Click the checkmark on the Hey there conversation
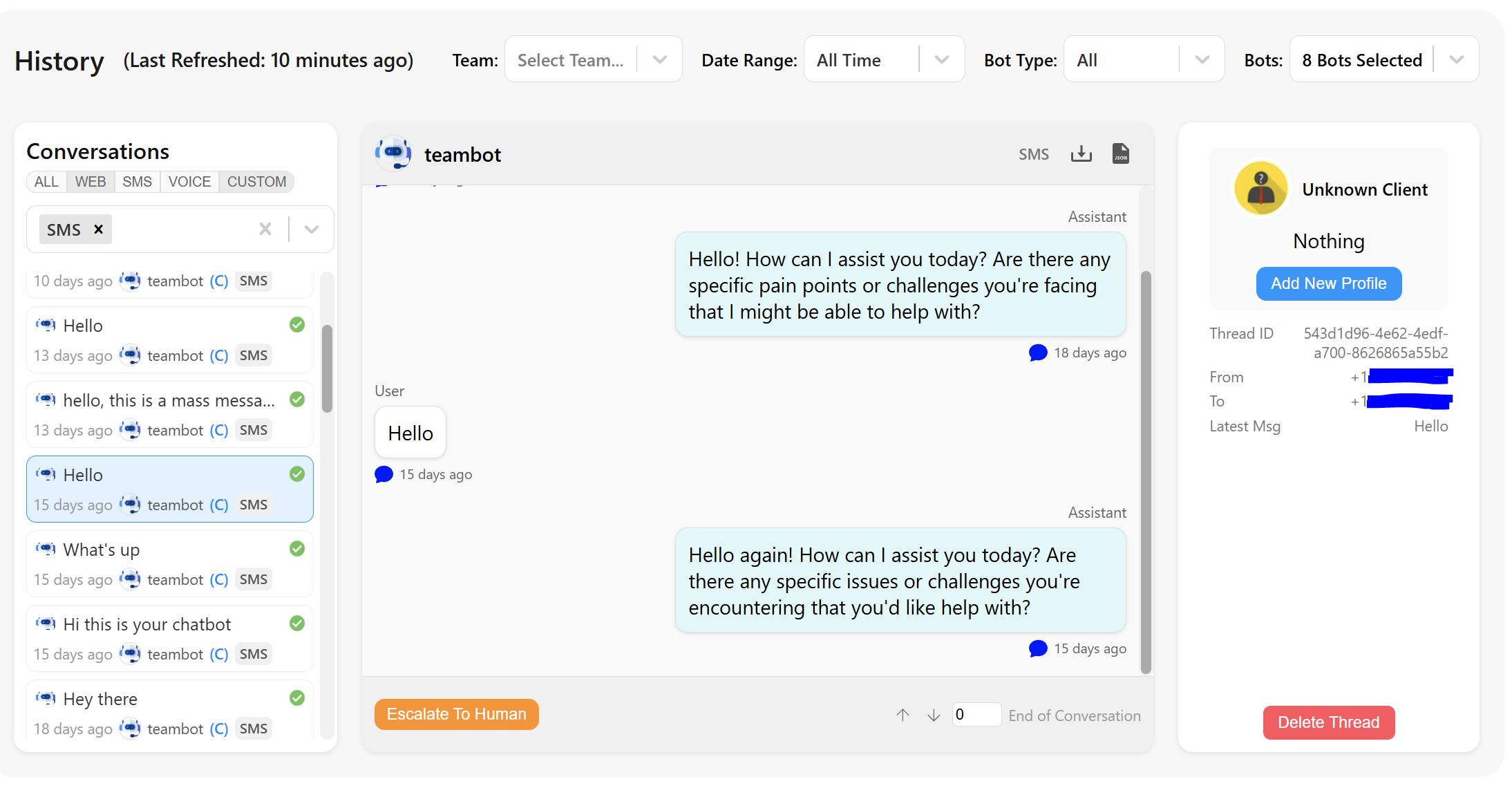The height and width of the screenshot is (786, 1512). pos(297,698)
